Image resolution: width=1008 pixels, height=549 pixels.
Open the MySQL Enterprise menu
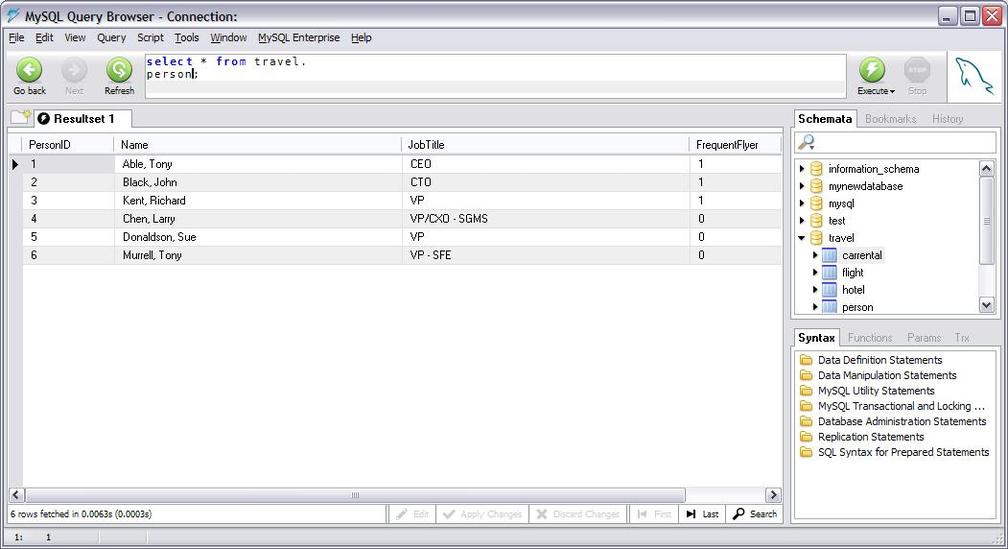click(298, 38)
